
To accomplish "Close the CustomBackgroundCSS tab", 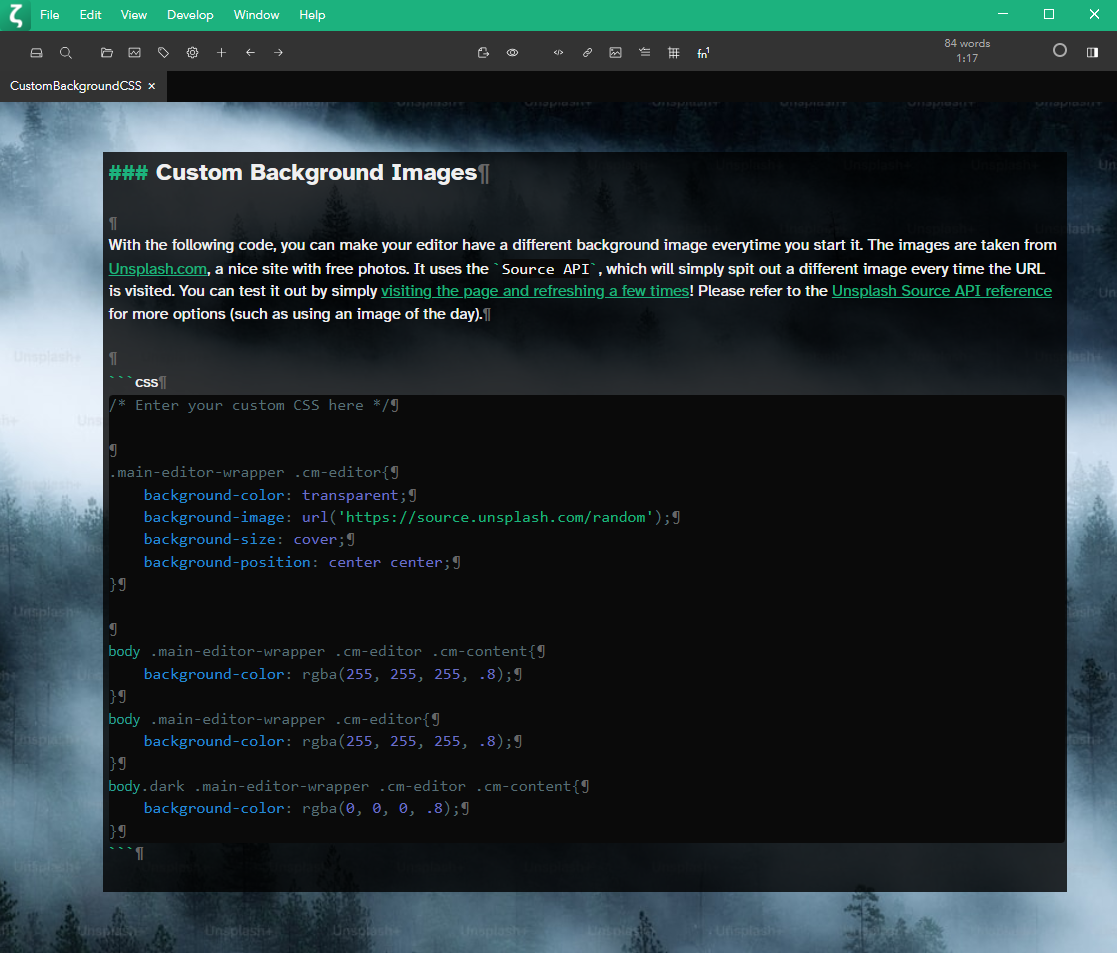I will coord(152,86).
